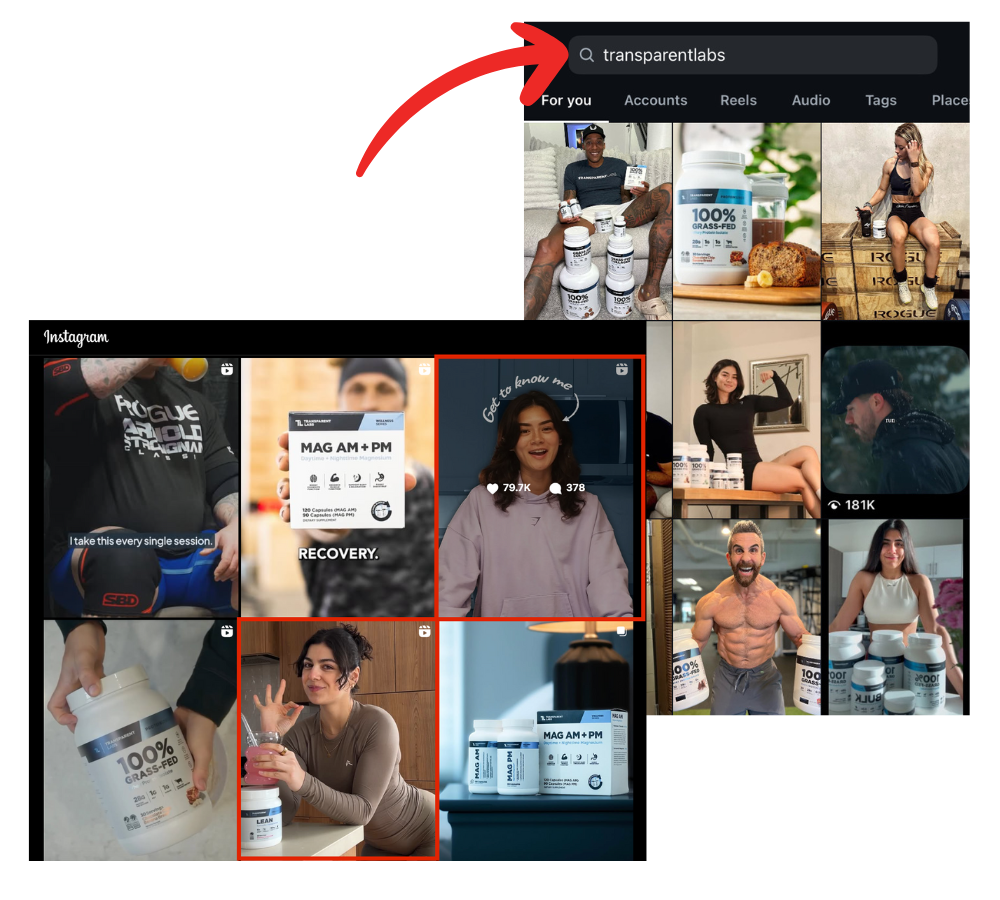Click the search magnifier icon
The height and width of the screenshot is (900, 1000).
[x=587, y=55]
